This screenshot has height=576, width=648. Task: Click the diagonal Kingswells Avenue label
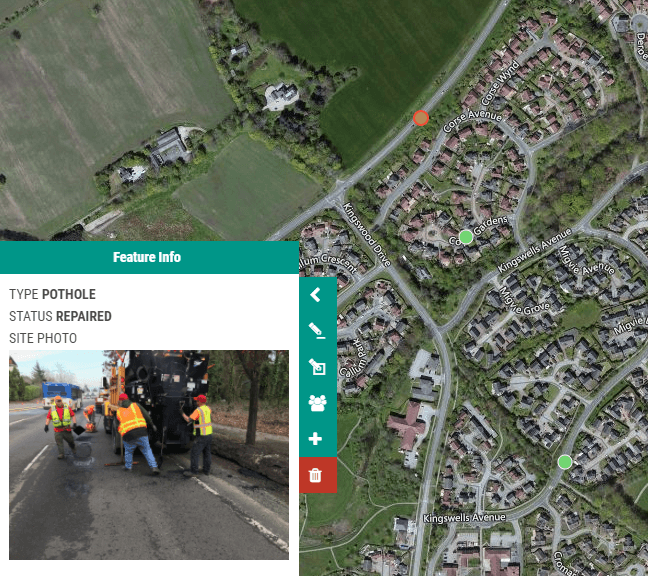pos(534,251)
